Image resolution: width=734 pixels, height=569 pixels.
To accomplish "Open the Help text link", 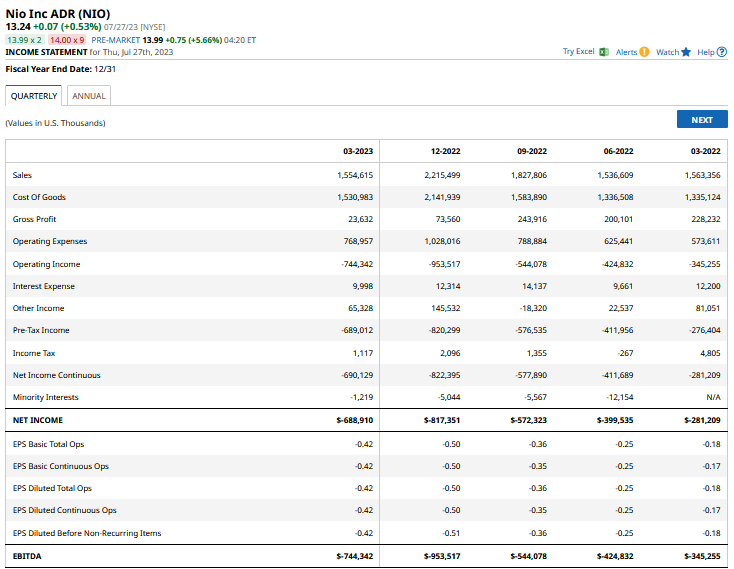I will click(x=705, y=52).
